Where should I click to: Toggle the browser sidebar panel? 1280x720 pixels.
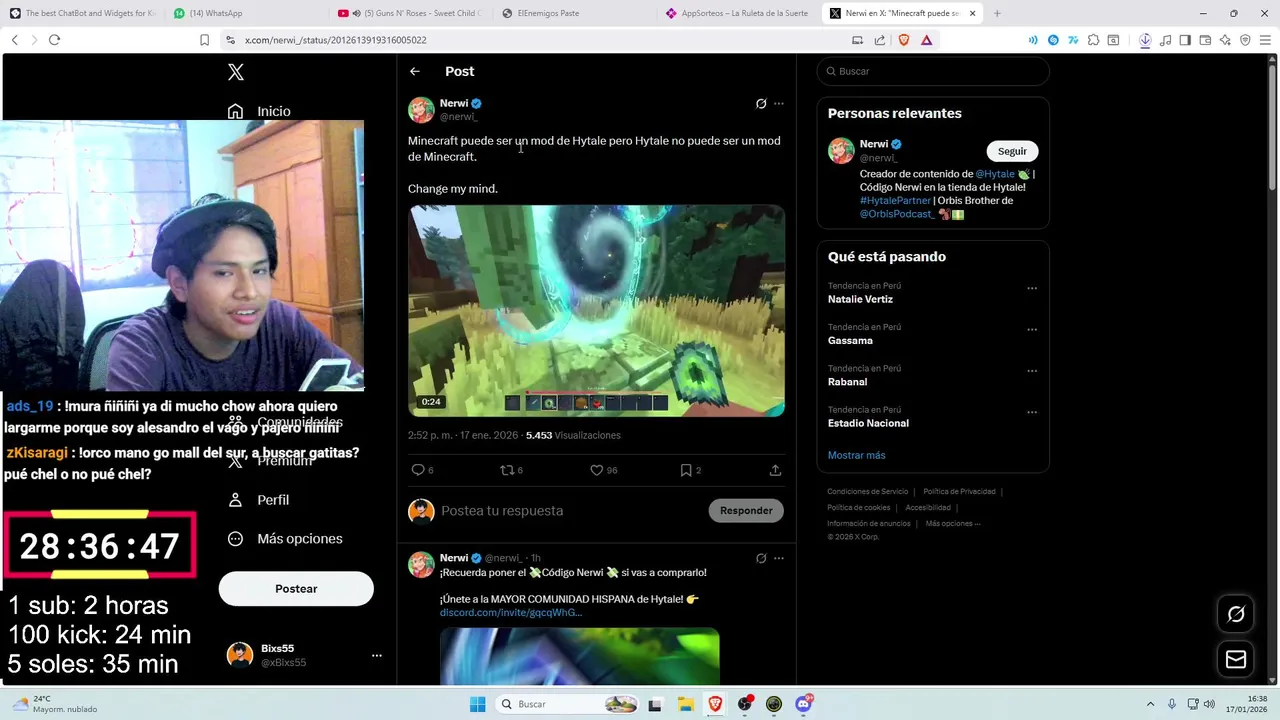pyautogui.click(x=1185, y=40)
